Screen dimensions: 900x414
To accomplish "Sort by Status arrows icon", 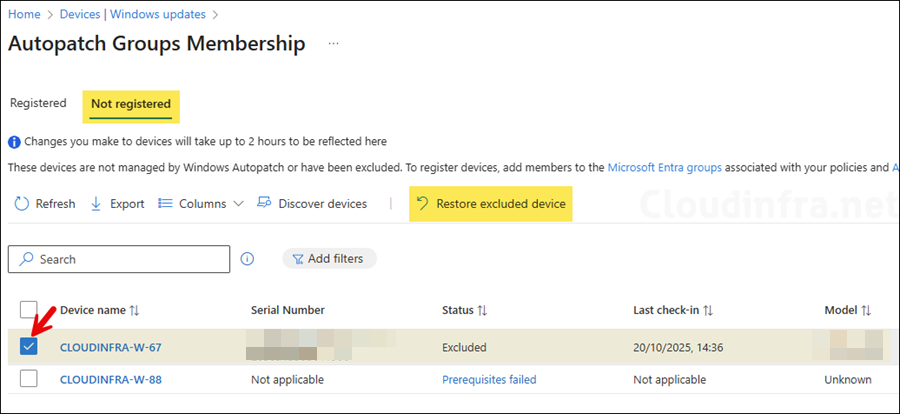I will click(x=482, y=311).
